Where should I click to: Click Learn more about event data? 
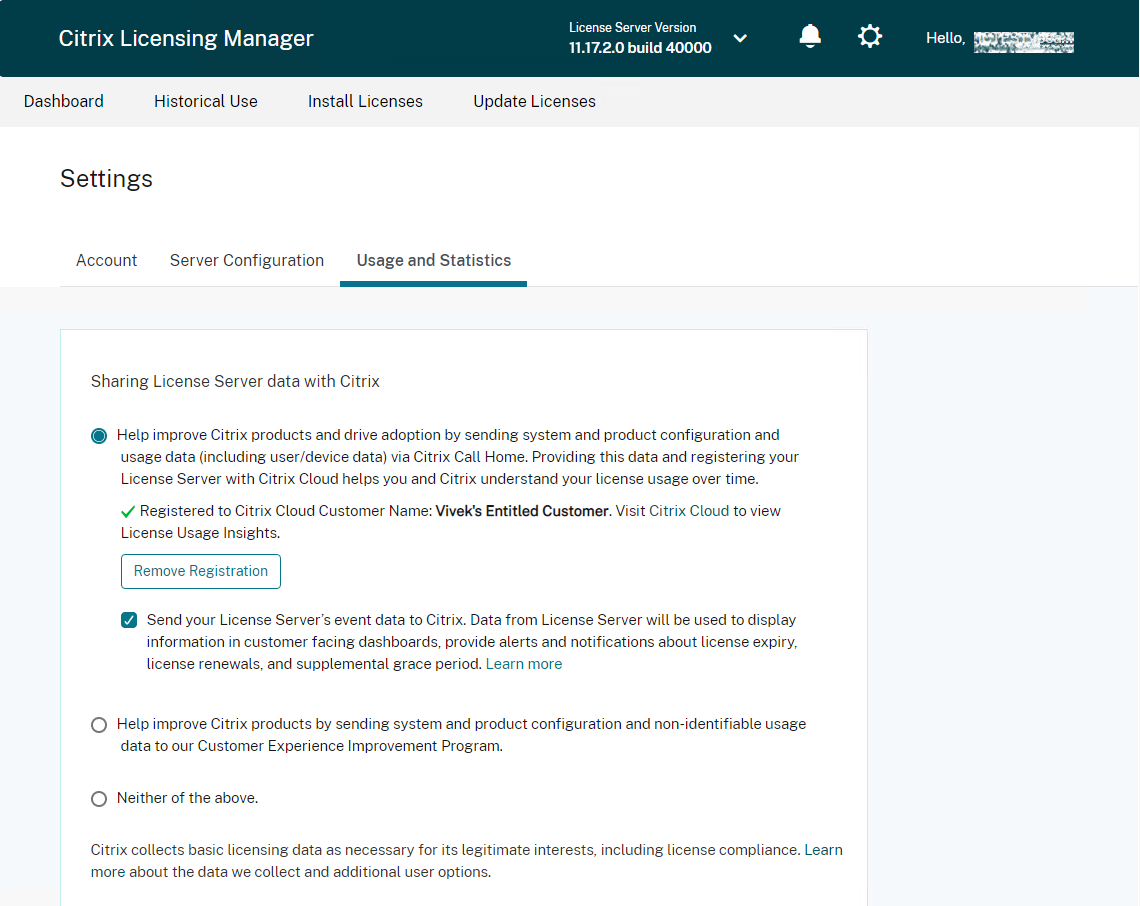524,664
